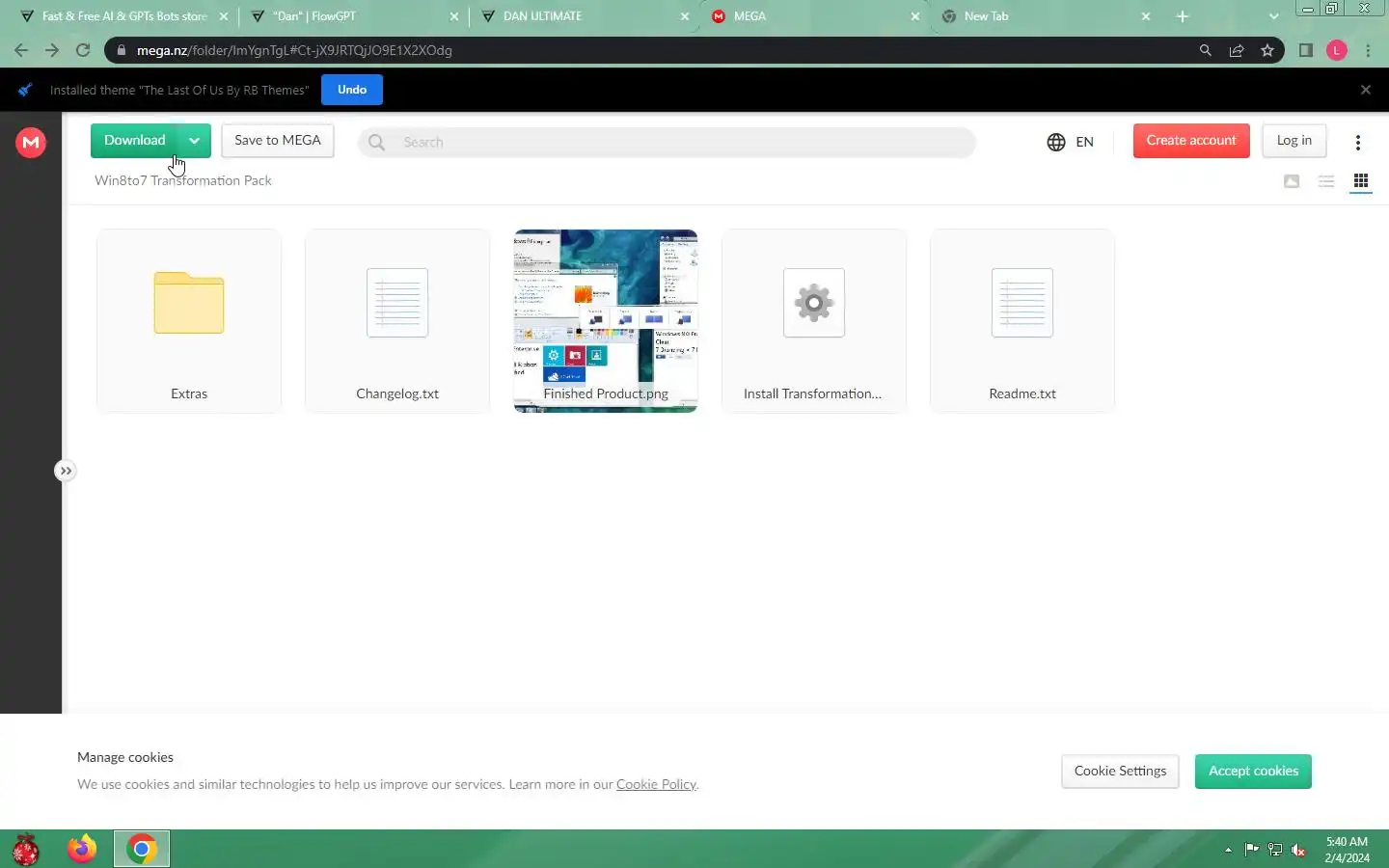
Task: Click the search magnifier icon in MEGA
Action: pos(377,142)
